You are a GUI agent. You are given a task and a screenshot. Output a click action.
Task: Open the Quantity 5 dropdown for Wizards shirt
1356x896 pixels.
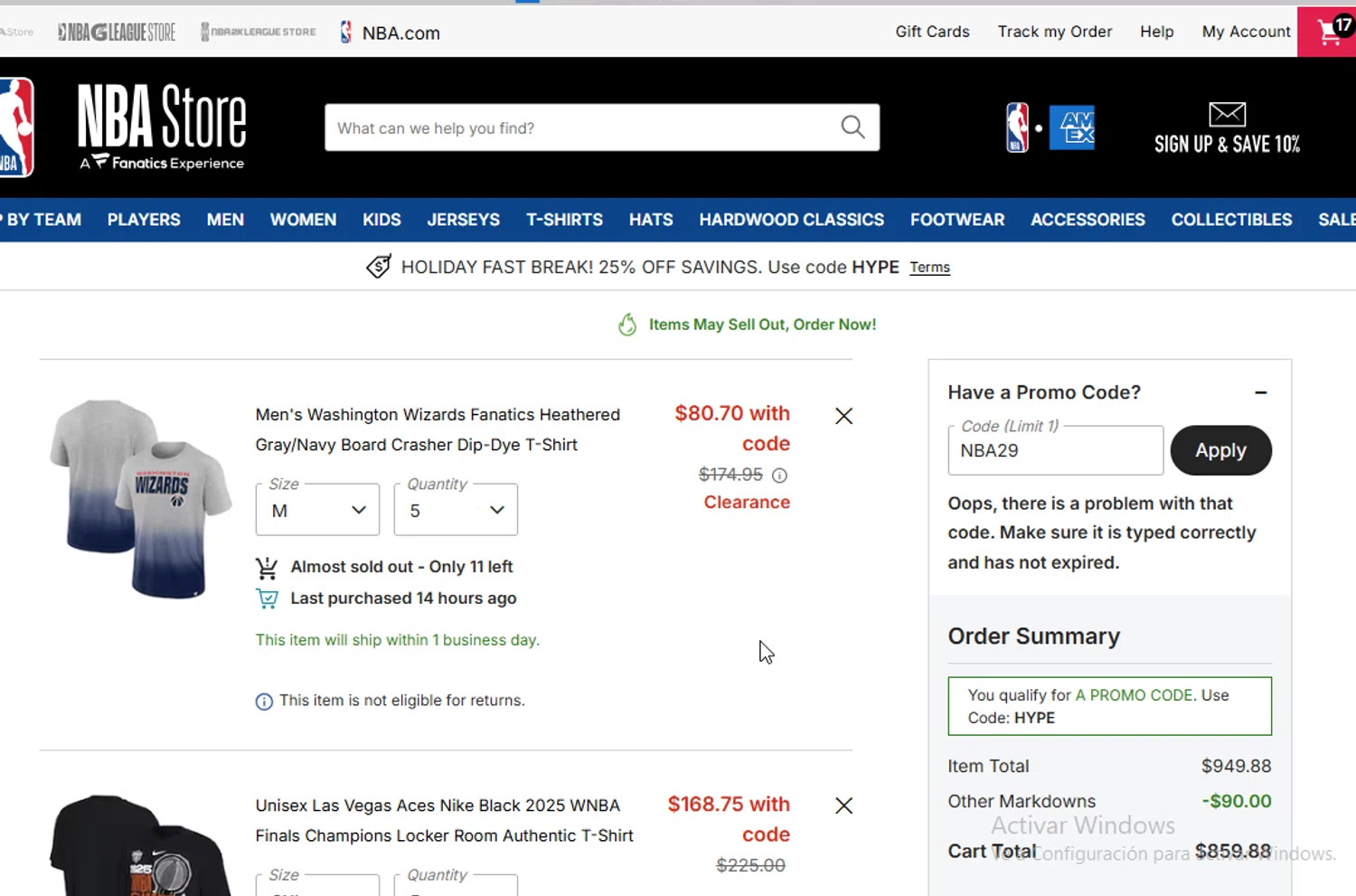click(456, 510)
